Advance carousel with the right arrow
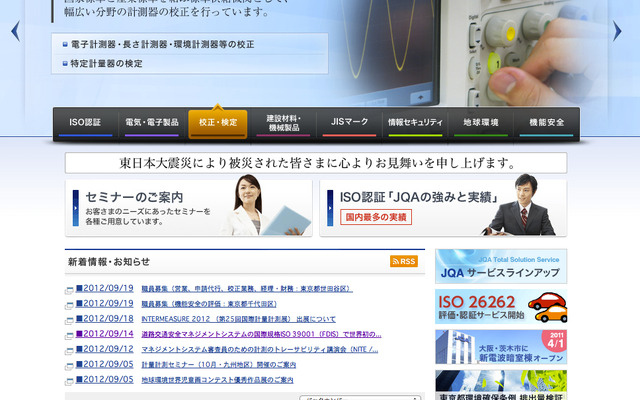 pyautogui.click(x=617, y=31)
